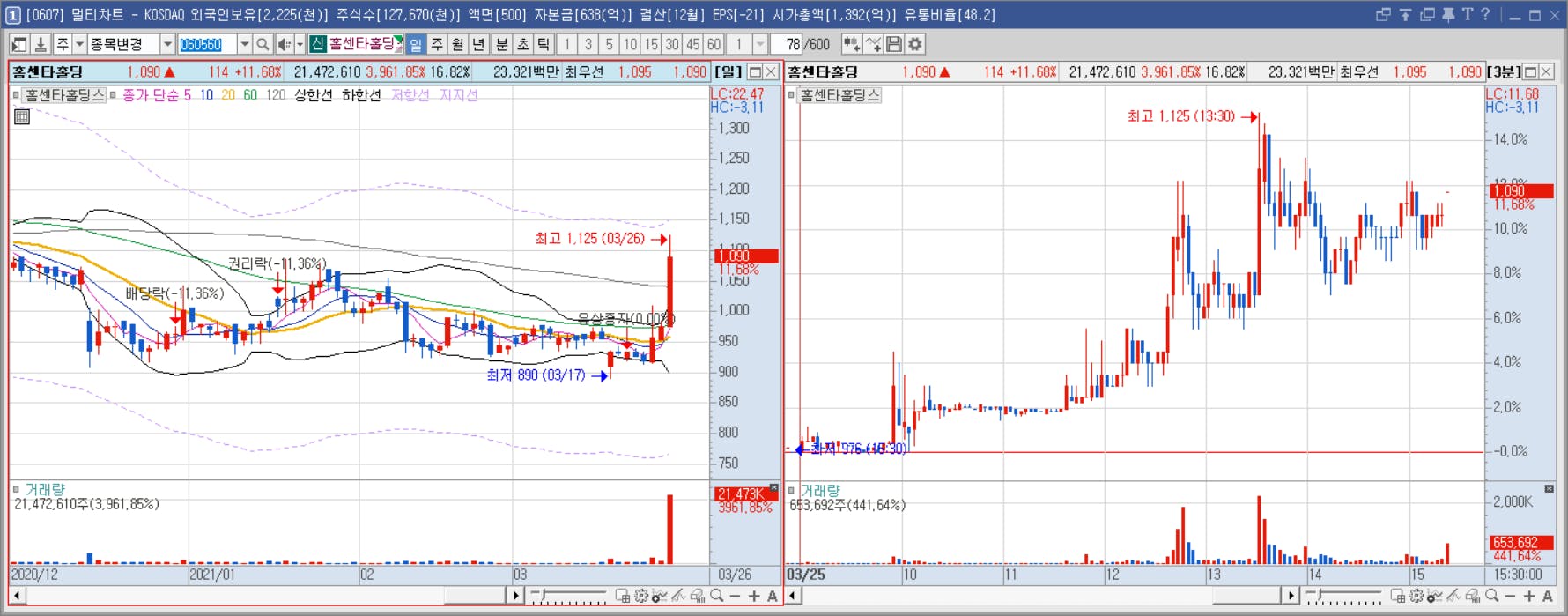Choose the 60 interval button
The width and height of the screenshot is (1568, 616).
(x=714, y=44)
